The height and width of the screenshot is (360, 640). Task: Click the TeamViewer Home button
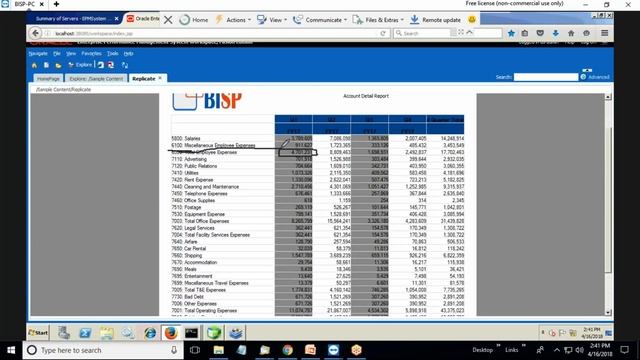193,20
